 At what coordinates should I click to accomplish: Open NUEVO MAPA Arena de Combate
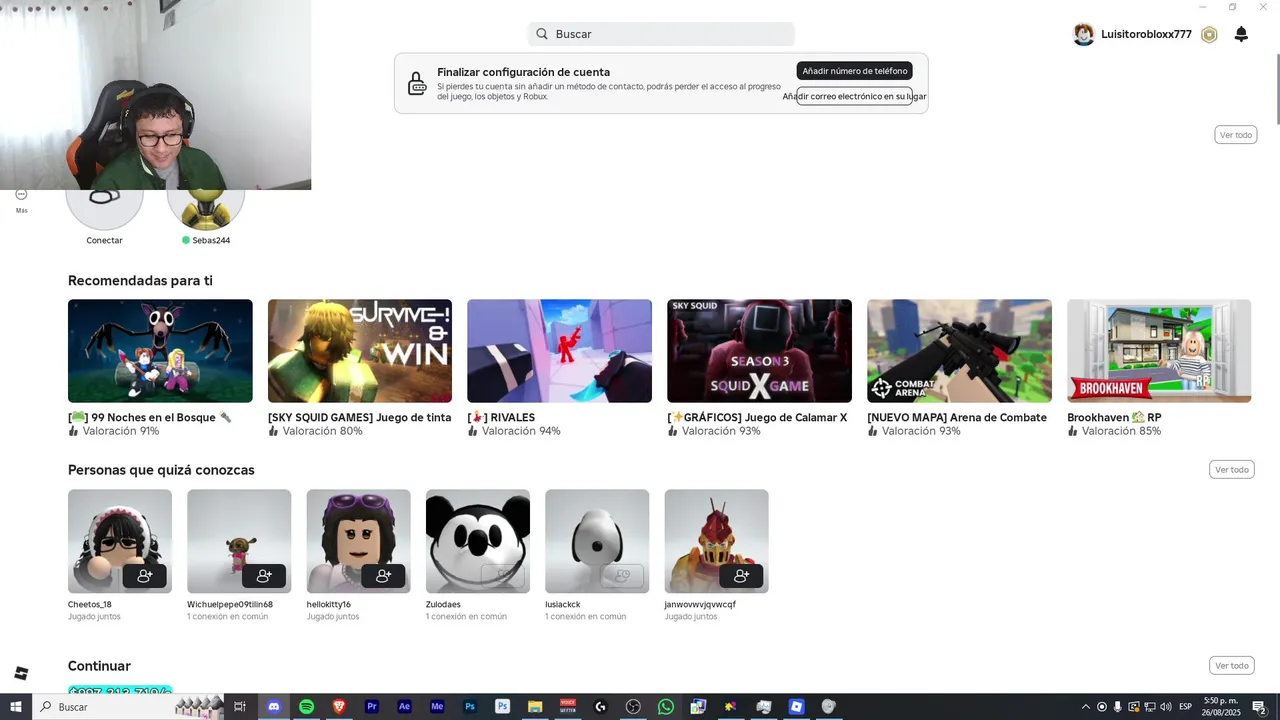pos(959,351)
